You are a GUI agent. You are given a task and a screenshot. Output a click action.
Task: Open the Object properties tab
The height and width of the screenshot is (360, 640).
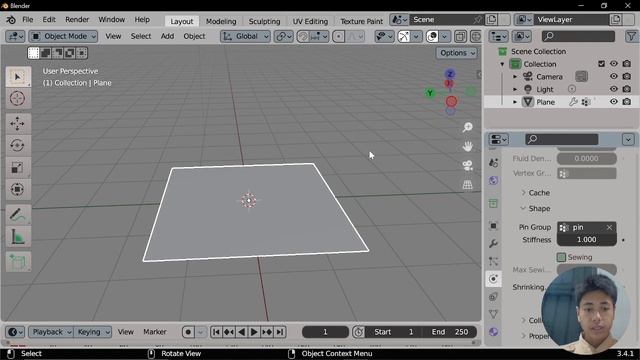pyautogui.click(x=493, y=226)
